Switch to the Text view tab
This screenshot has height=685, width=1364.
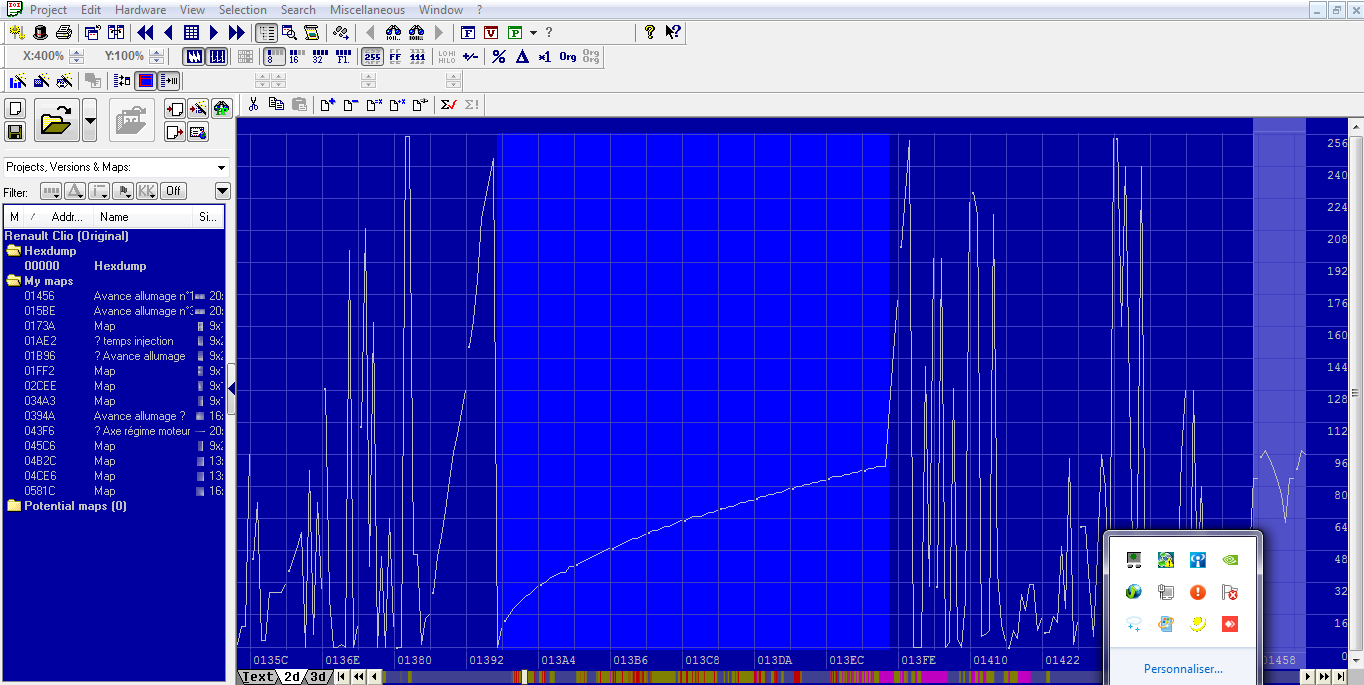257,677
